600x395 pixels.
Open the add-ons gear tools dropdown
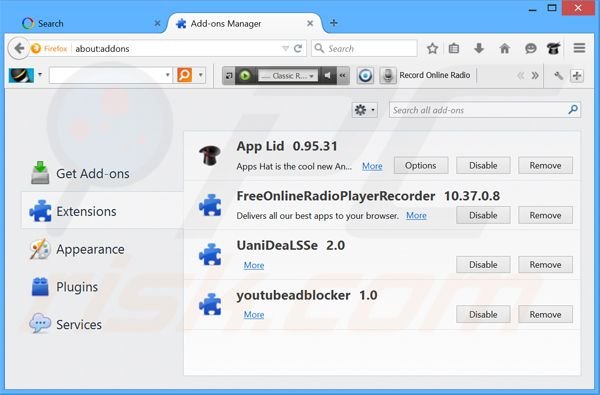coord(364,110)
